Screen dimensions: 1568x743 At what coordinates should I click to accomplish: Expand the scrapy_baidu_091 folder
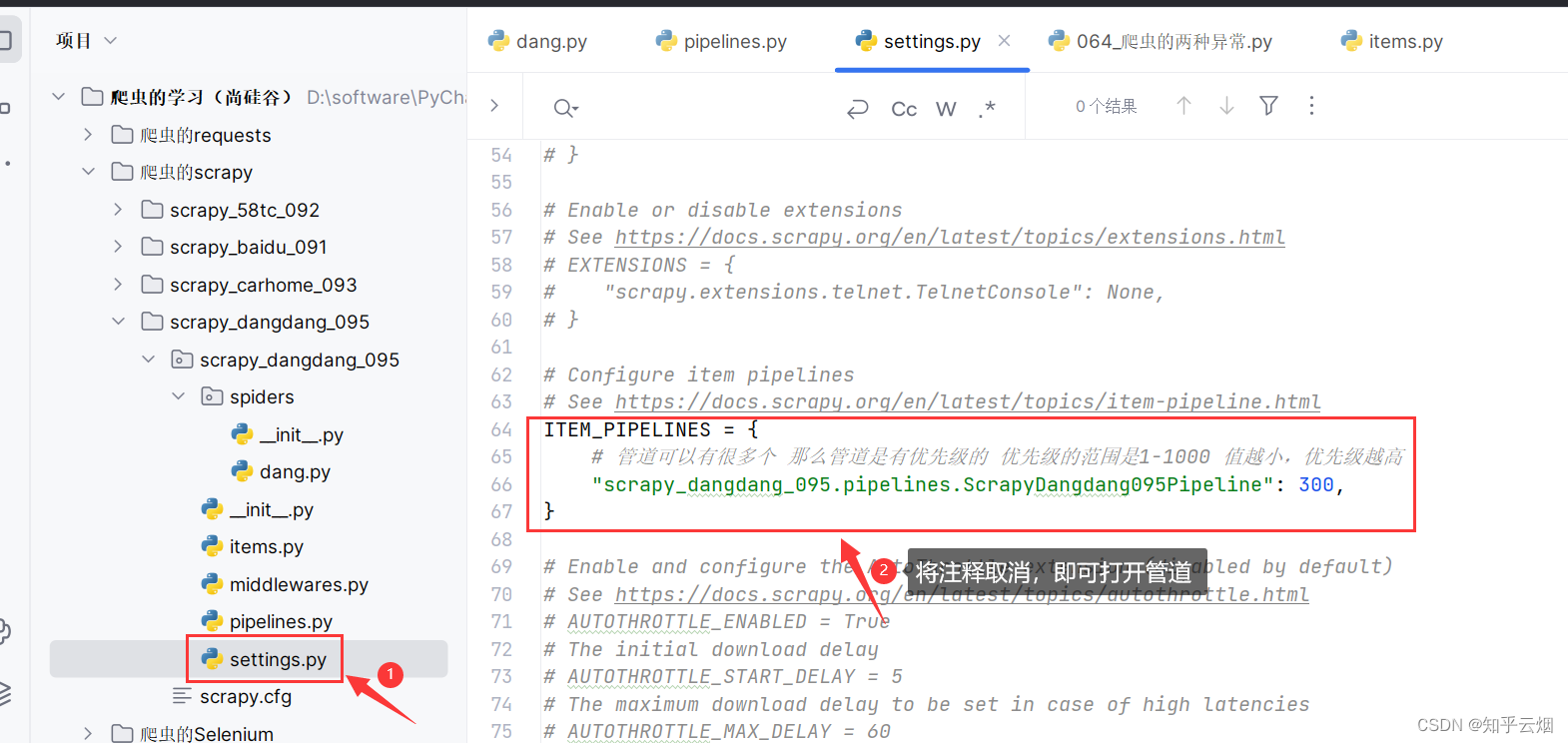pyautogui.click(x=118, y=247)
